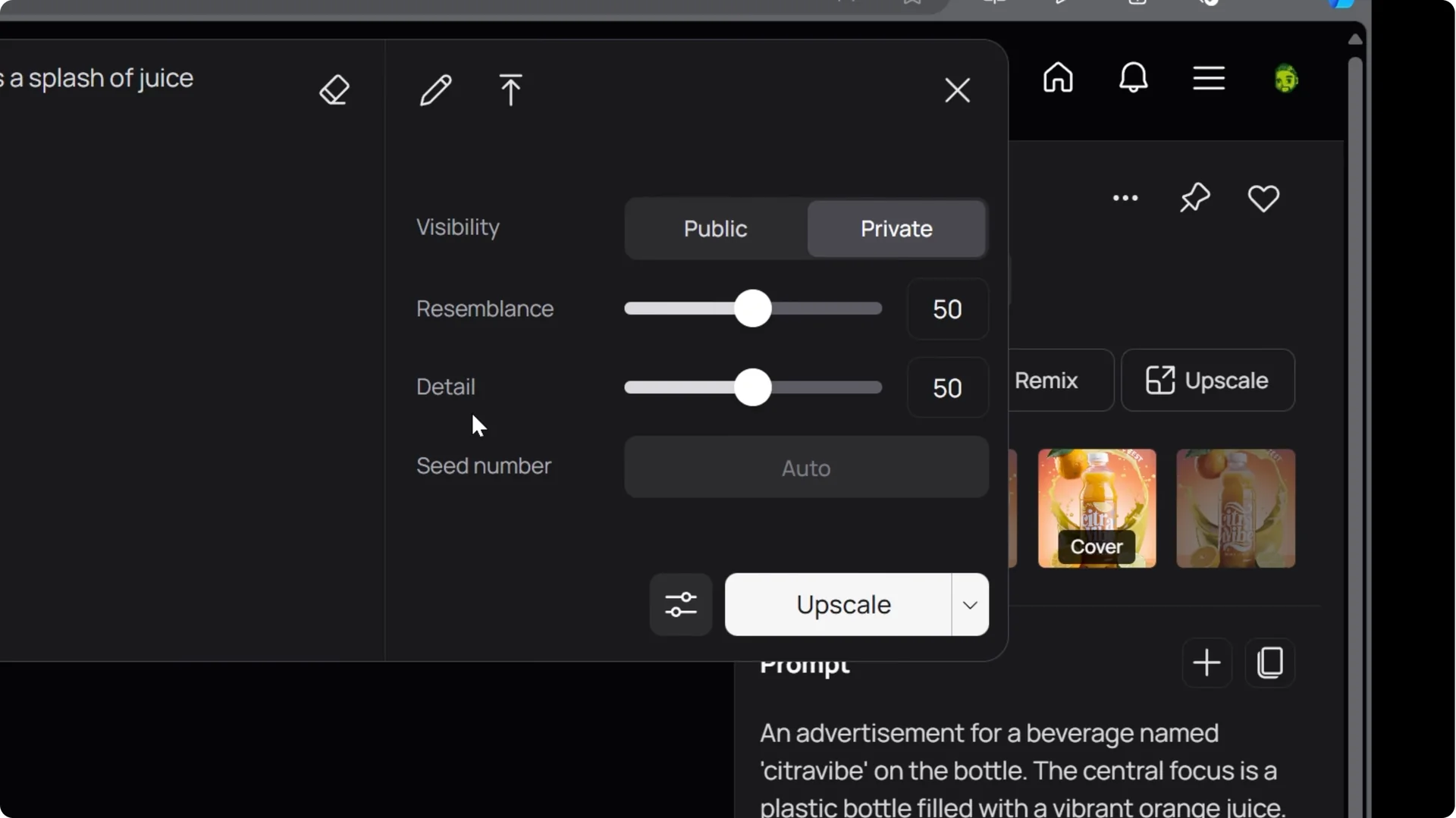
Task: Keep visibility on Private
Action: pos(896,229)
